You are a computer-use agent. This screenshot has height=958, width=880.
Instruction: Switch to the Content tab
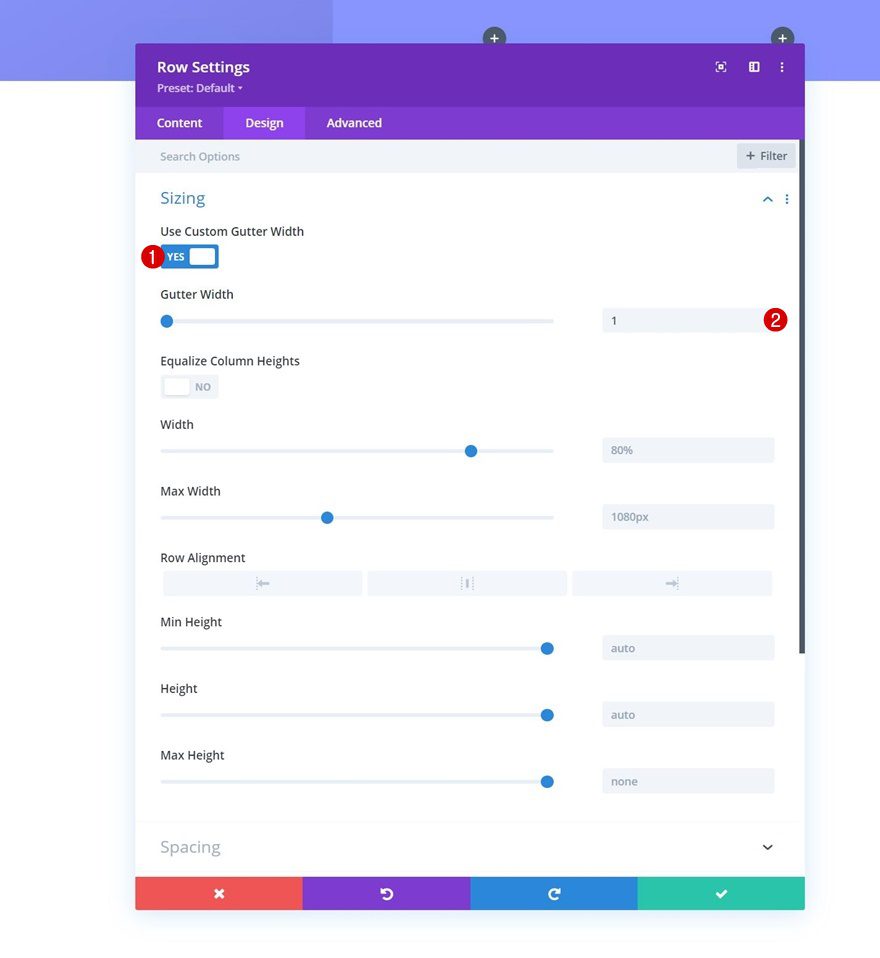pyautogui.click(x=179, y=122)
